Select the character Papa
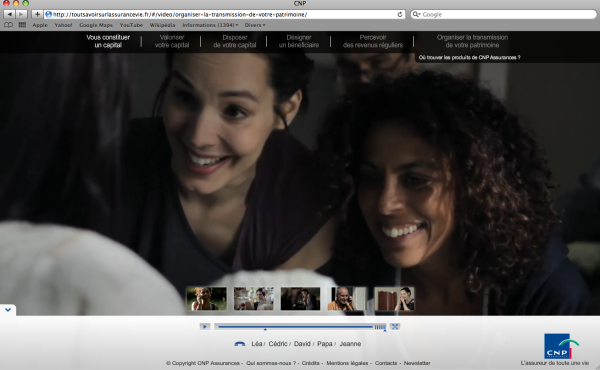 324,344
